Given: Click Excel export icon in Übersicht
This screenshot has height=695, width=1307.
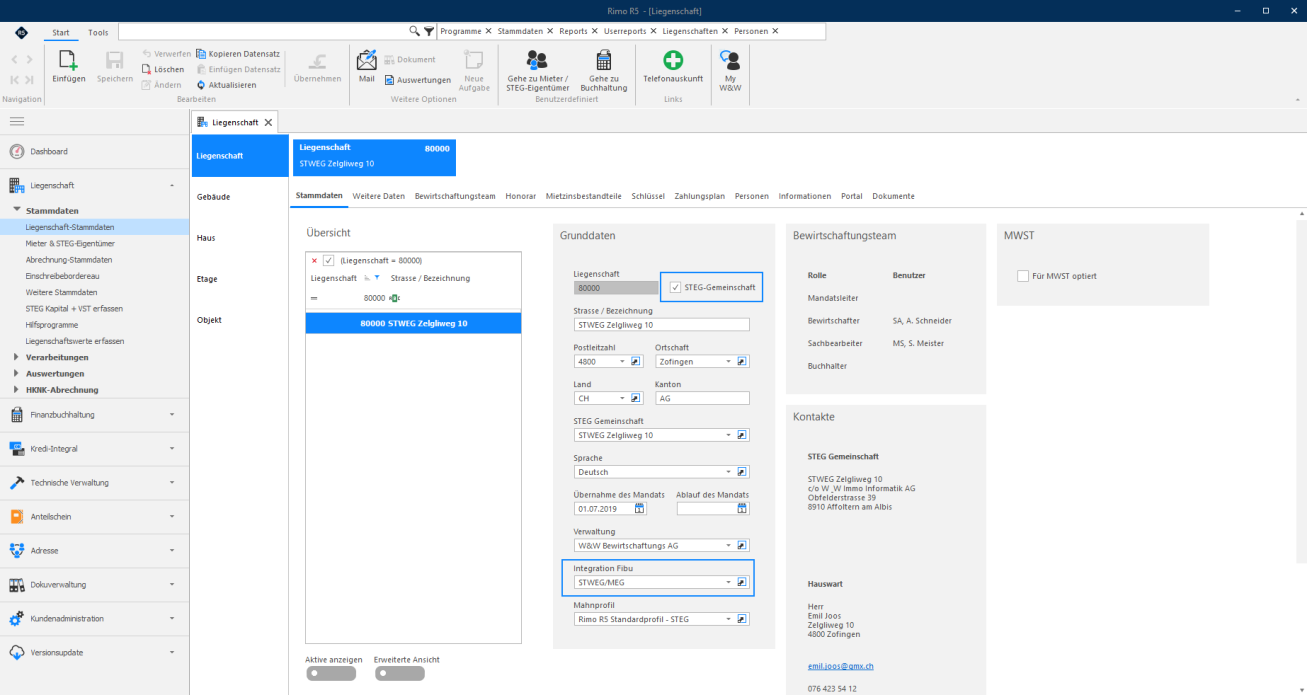Looking at the screenshot, I should [394, 298].
